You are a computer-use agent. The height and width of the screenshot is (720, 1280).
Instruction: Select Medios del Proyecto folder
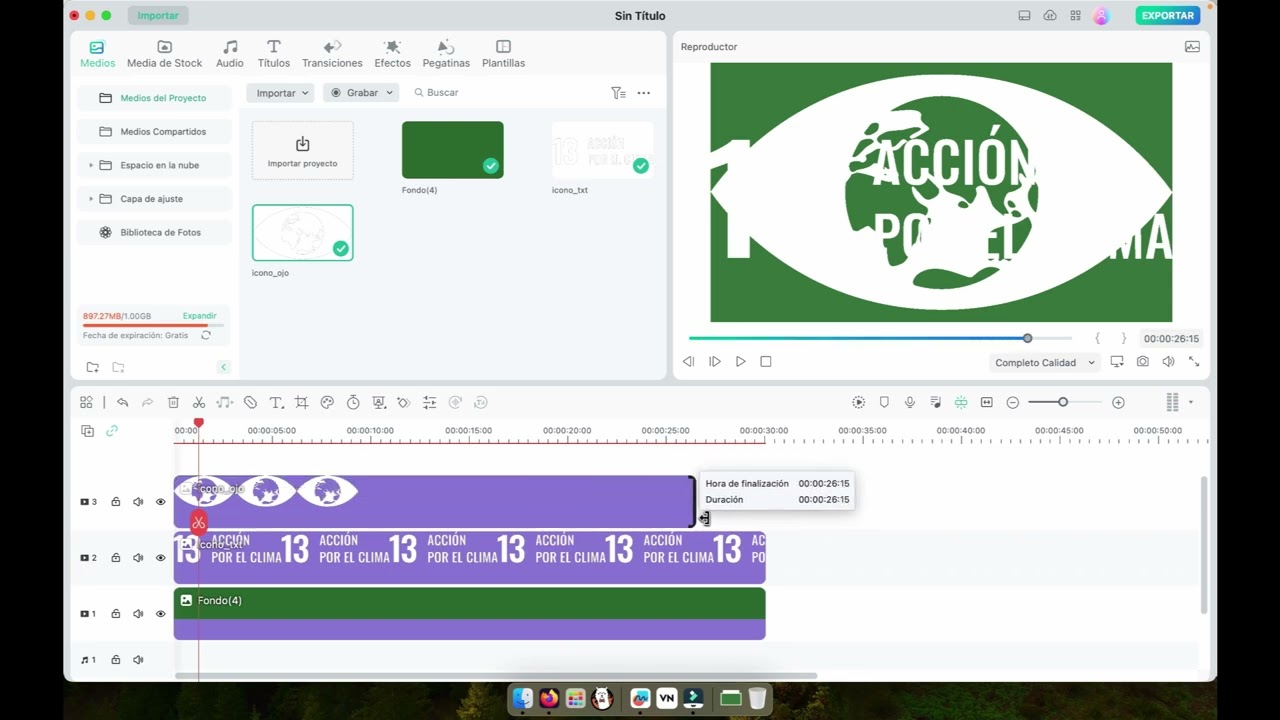[x=155, y=98]
